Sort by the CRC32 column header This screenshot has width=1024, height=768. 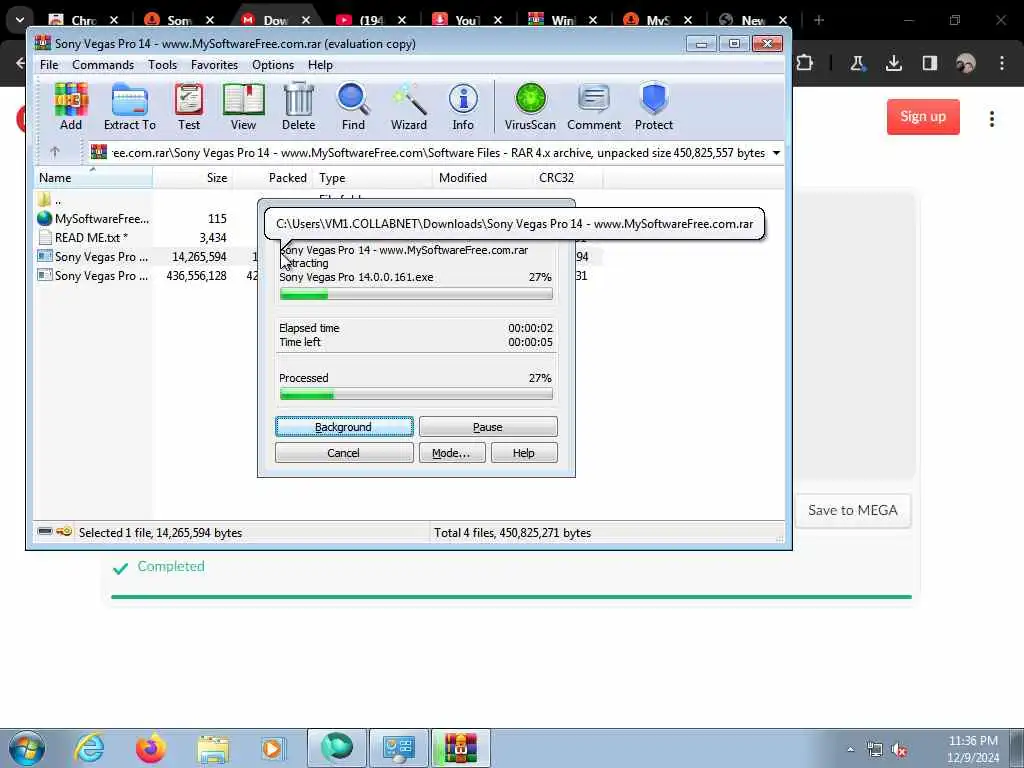(x=568, y=178)
